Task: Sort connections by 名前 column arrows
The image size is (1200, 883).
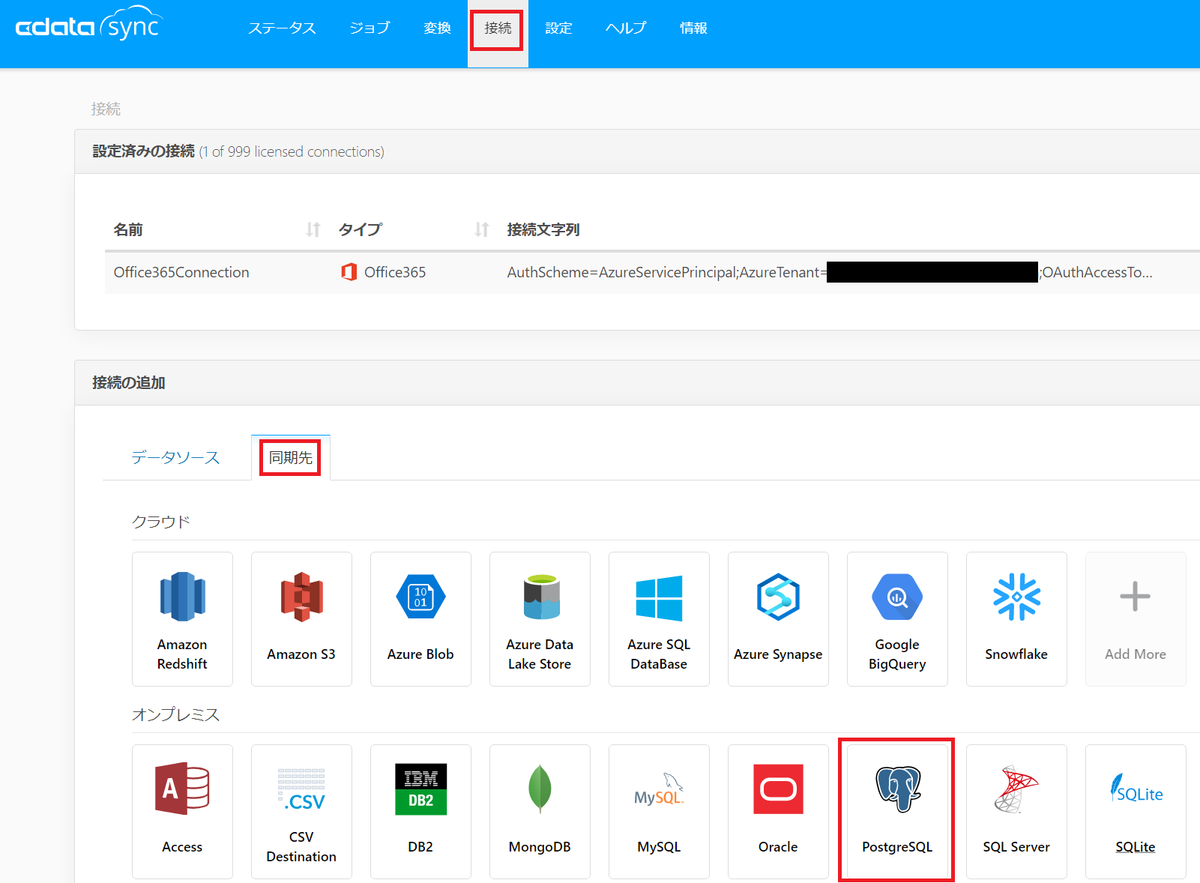Action: coord(313,230)
